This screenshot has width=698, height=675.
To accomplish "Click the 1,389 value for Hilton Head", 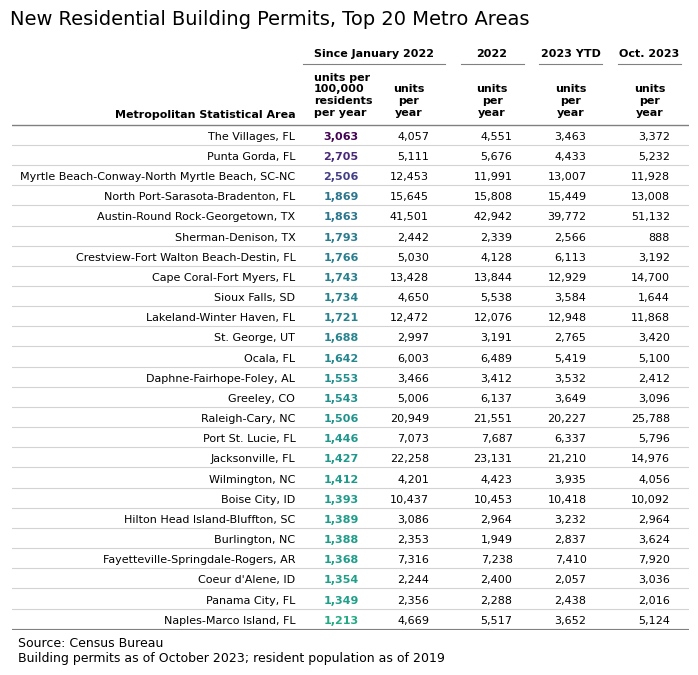I will (341, 520).
